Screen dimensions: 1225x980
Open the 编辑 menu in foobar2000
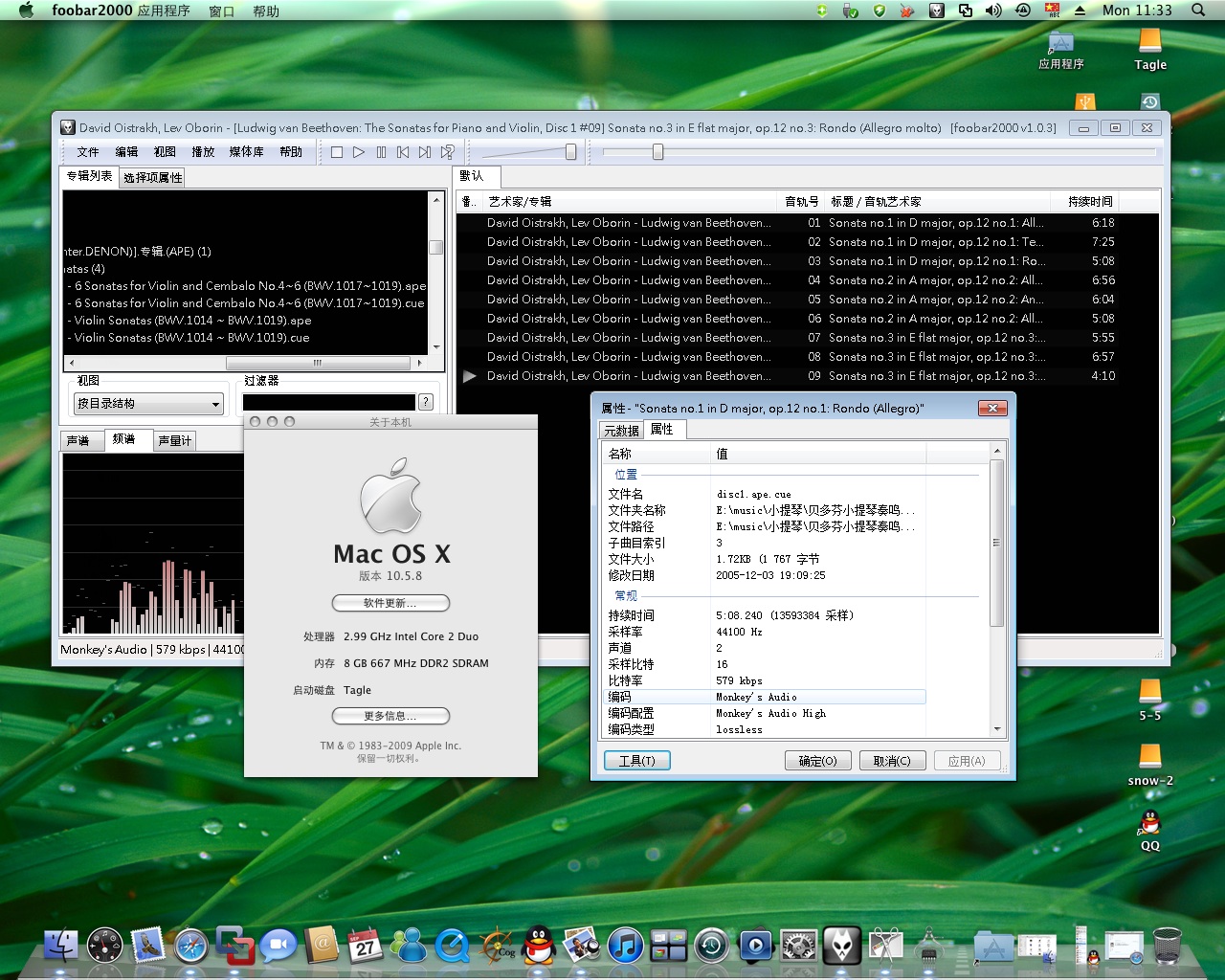(x=126, y=152)
